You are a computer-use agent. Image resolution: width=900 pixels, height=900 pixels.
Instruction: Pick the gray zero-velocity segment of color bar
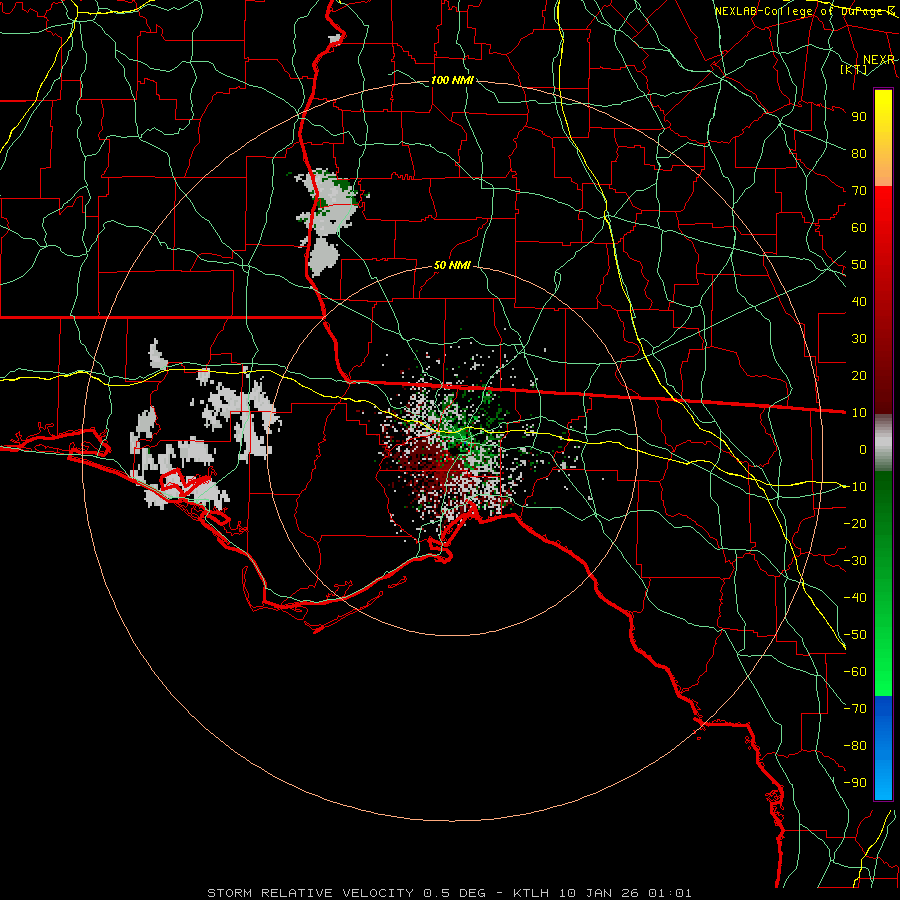pyautogui.click(x=883, y=443)
